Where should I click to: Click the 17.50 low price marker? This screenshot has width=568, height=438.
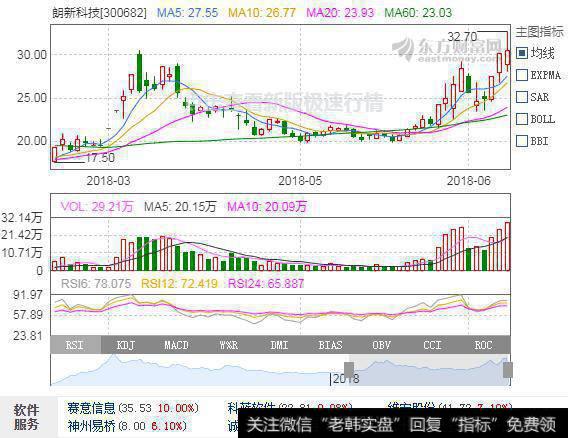point(100,158)
